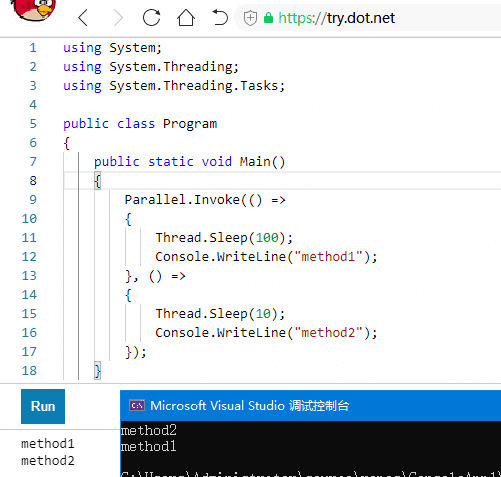The image size is (501, 477).
Task: Click the console window icon in title bar
Action: pos(137,405)
